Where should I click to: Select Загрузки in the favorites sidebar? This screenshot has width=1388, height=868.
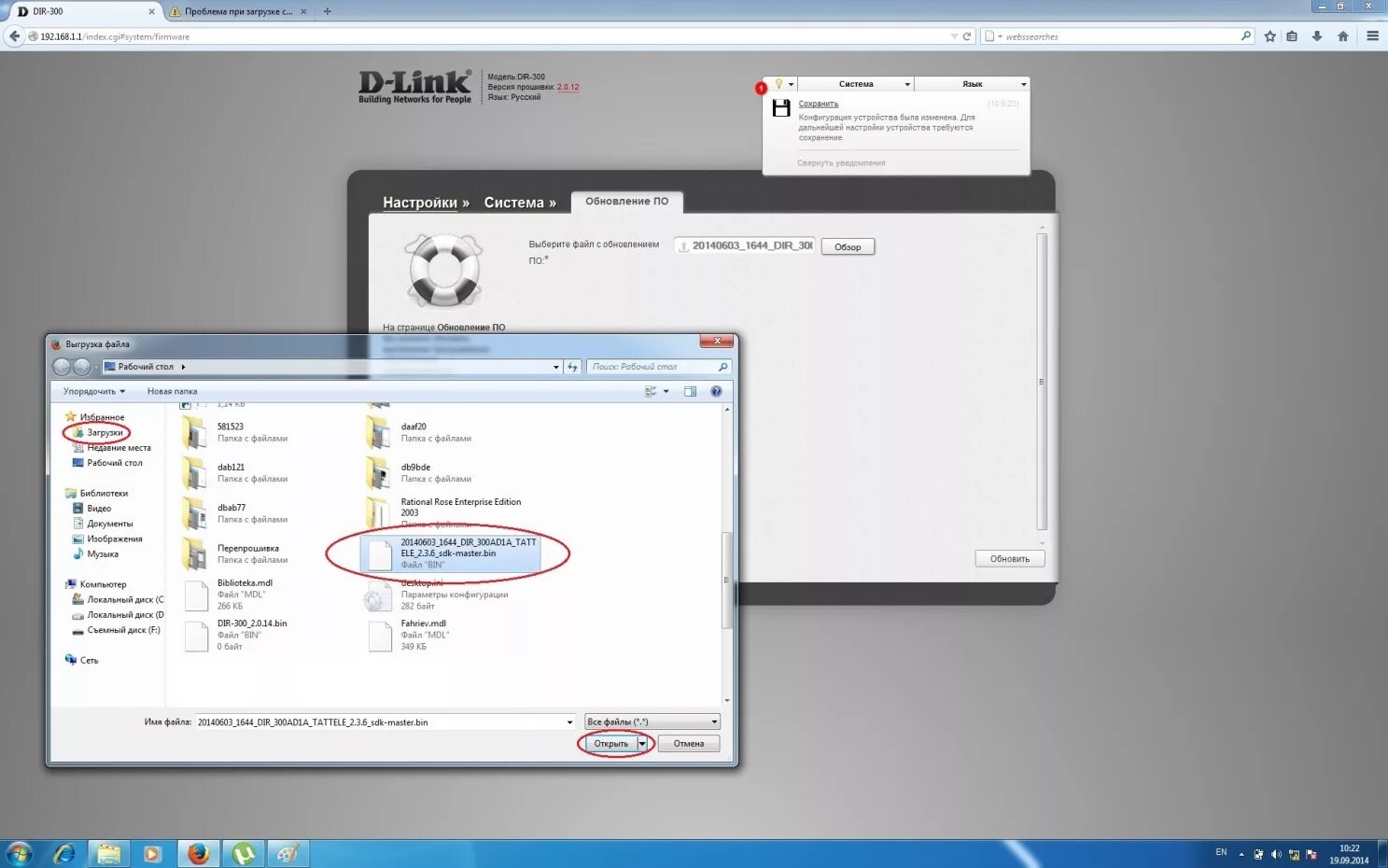[105, 433]
